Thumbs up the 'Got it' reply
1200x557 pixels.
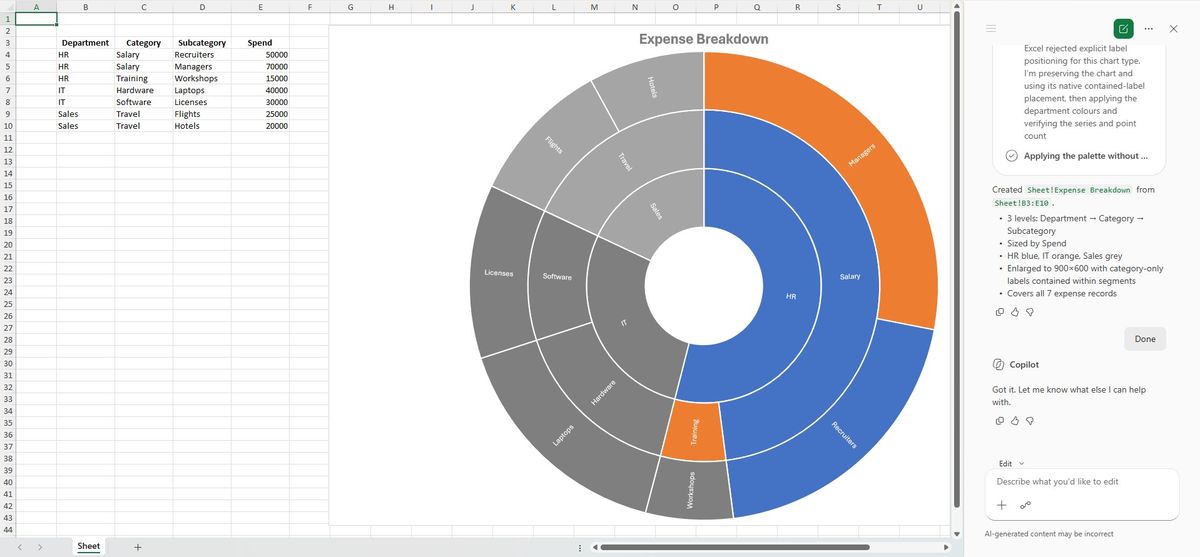click(x=1015, y=420)
